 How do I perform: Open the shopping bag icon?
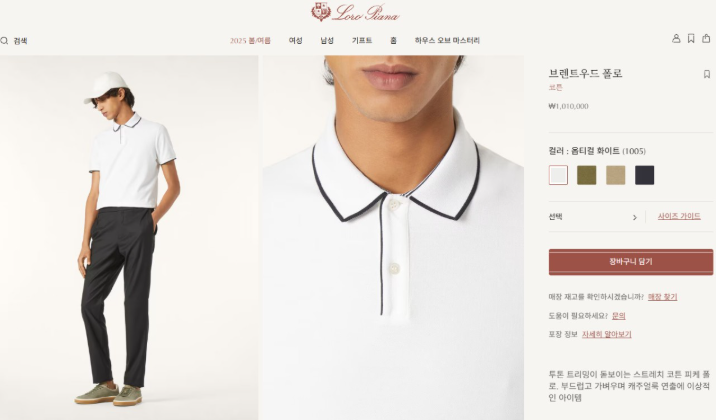[x=706, y=39]
